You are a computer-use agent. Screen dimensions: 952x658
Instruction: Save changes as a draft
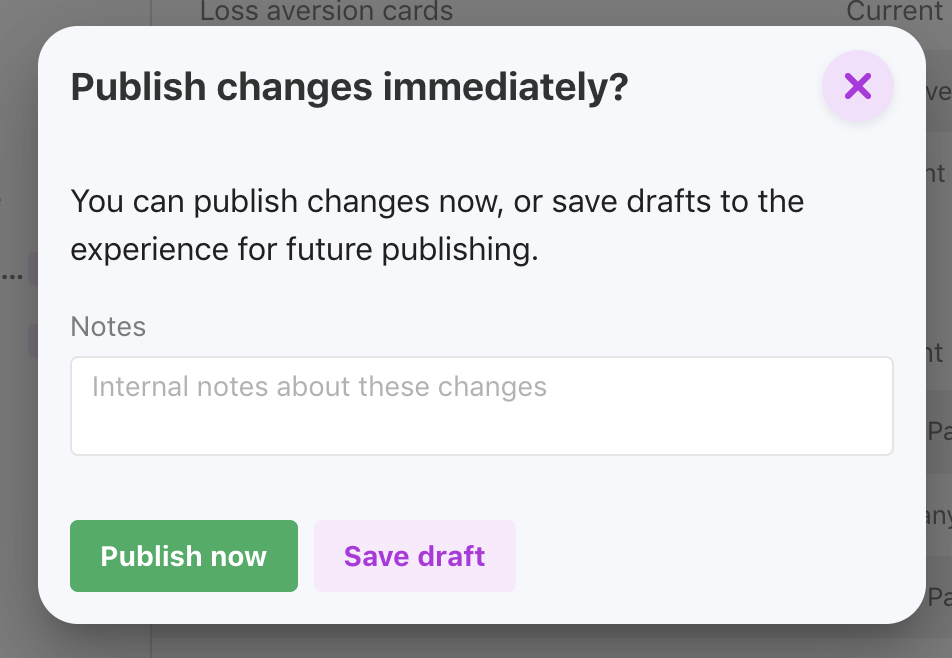(414, 556)
